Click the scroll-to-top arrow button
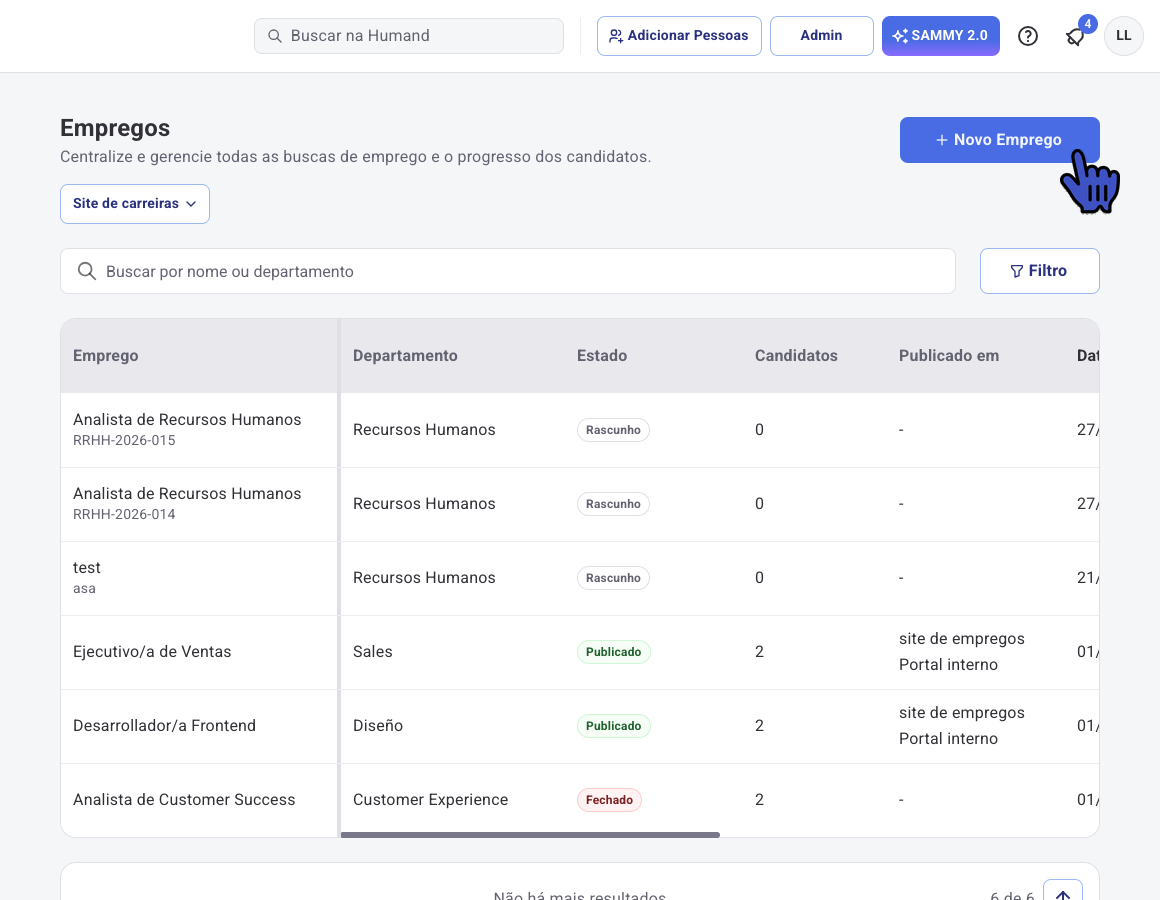1160x900 pixels. coord(1062,892)
